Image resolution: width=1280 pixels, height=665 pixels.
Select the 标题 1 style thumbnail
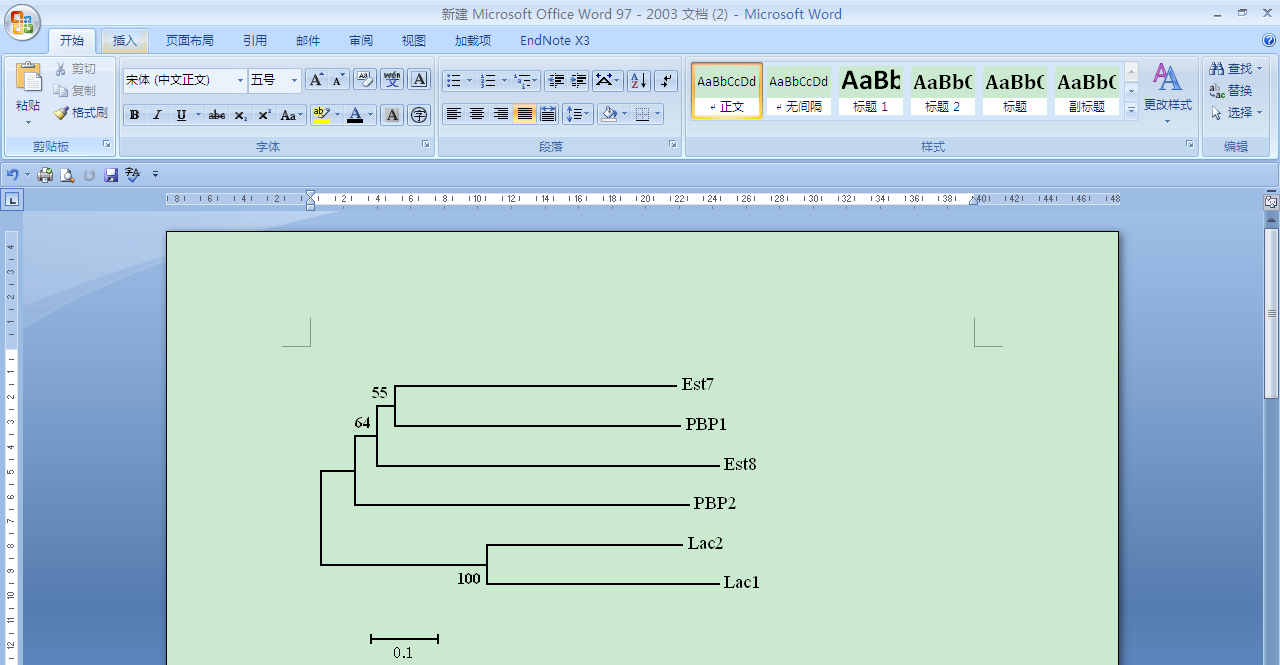(x=870, y=90)
